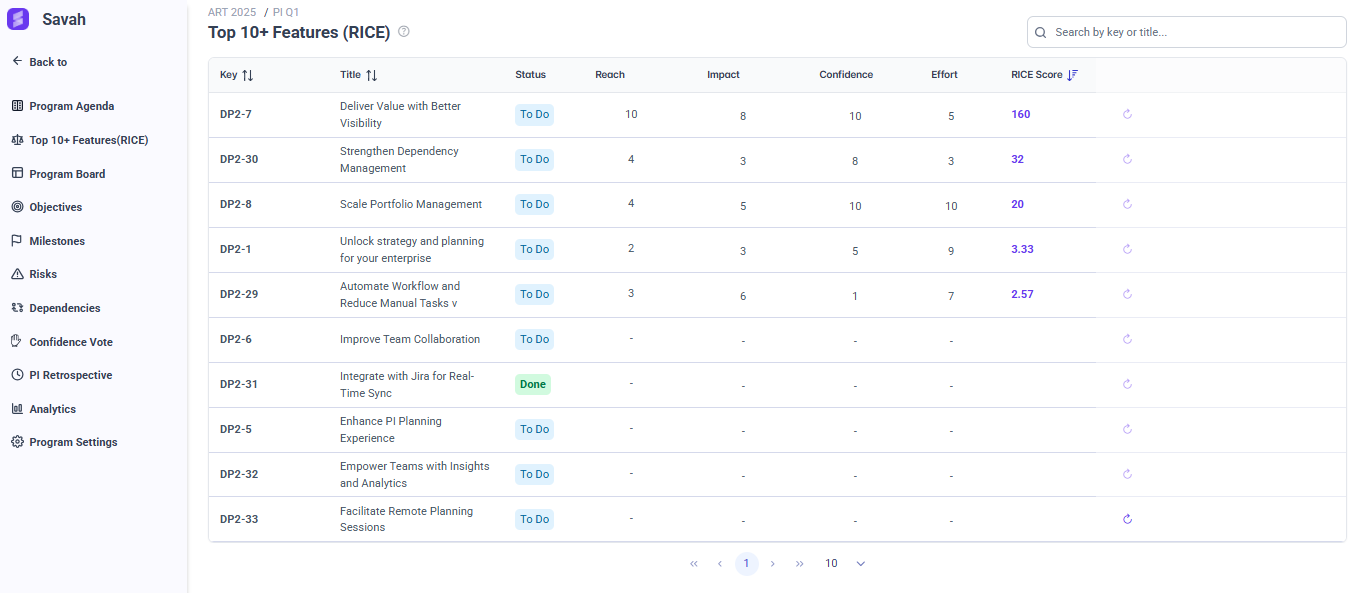This screenshot has width=1355, height=593.
Task: Jump to the last page of results
Action: pos(799,564)
